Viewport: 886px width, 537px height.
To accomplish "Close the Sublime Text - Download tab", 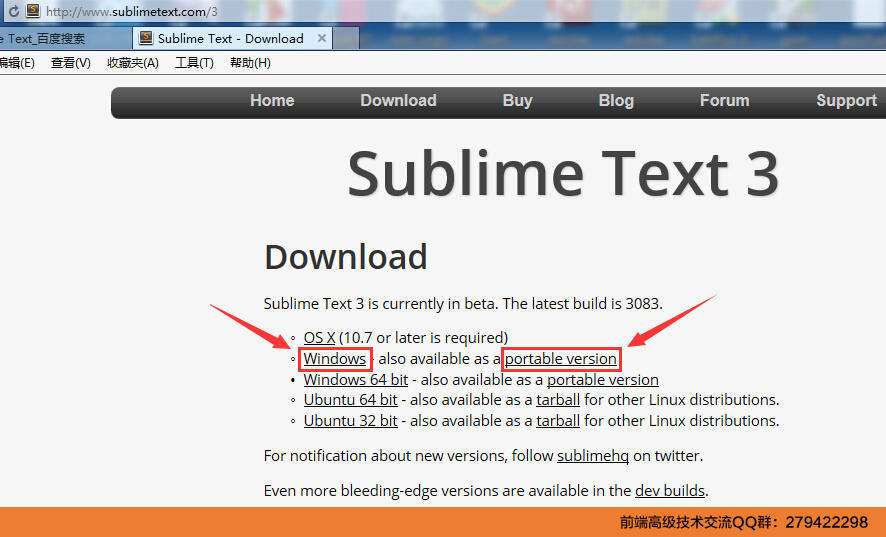I will click(x=322, y=38).
